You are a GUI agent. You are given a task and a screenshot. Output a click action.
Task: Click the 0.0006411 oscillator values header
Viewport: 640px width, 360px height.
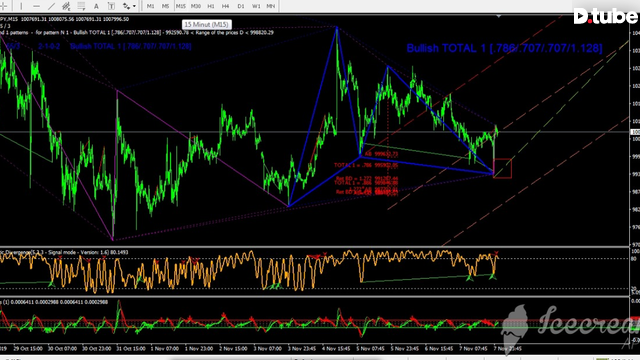pos(54,302)
